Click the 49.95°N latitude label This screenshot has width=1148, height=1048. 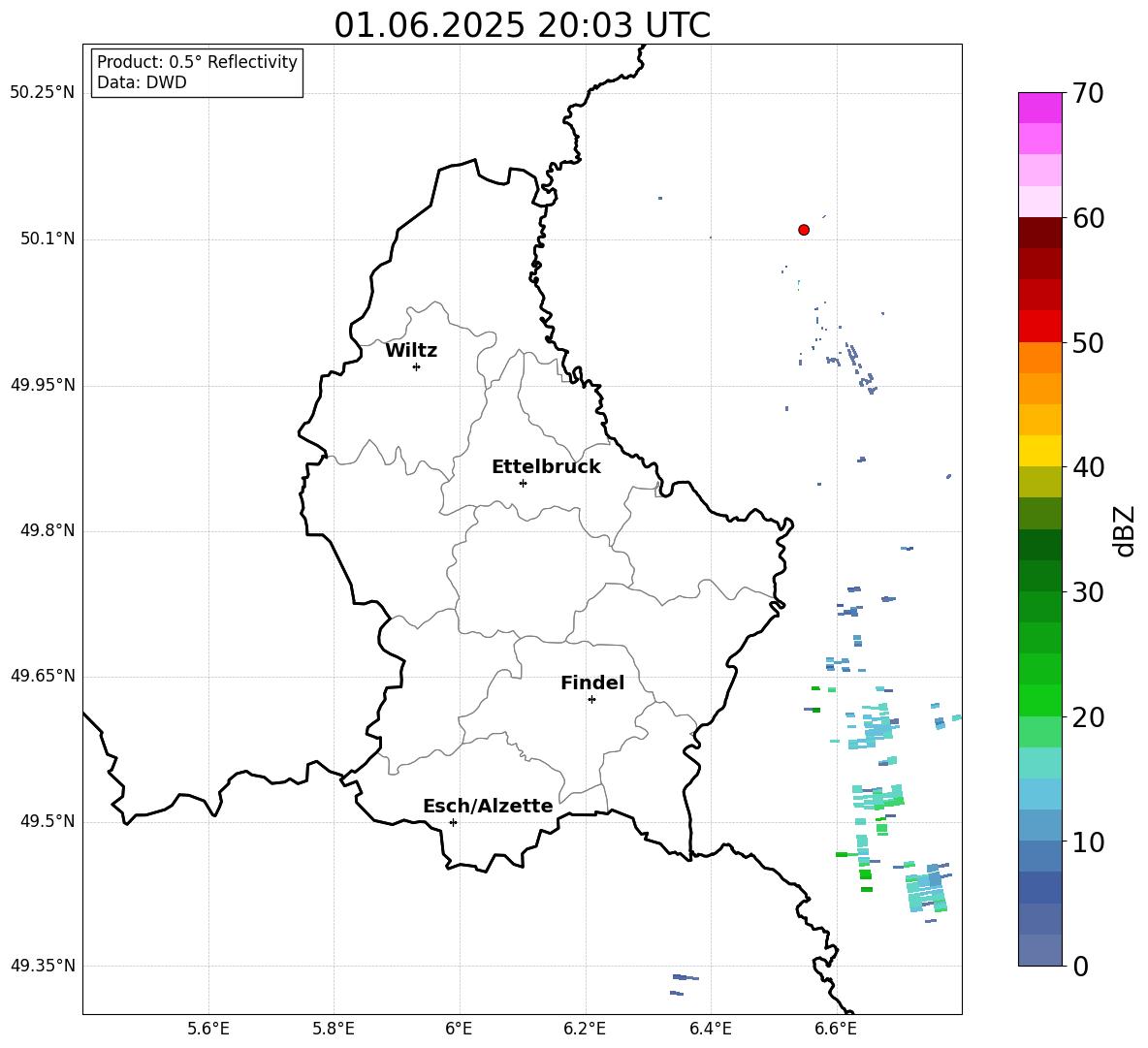(43, 386)
